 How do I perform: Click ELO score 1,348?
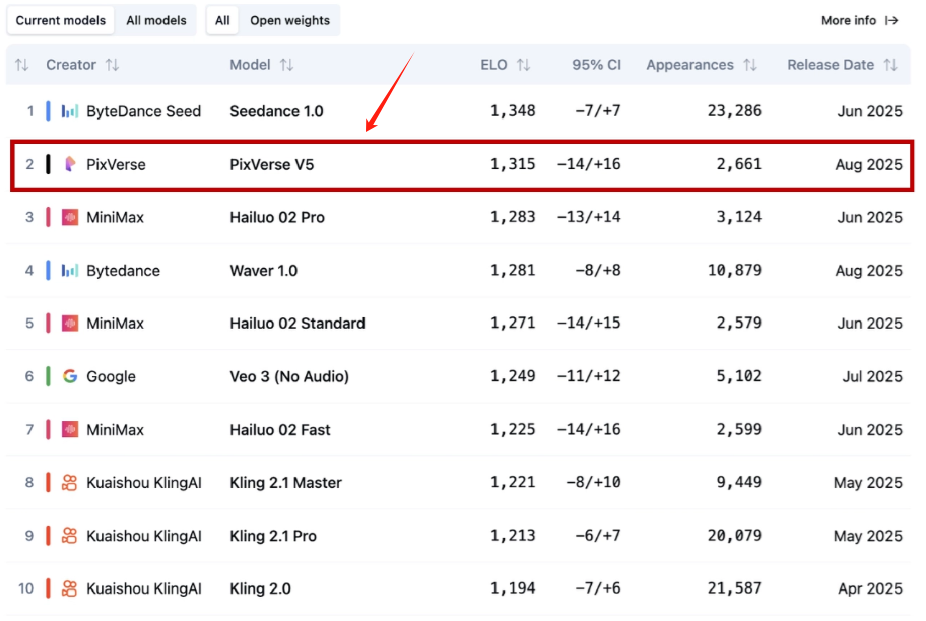click(x=513, y=111)
